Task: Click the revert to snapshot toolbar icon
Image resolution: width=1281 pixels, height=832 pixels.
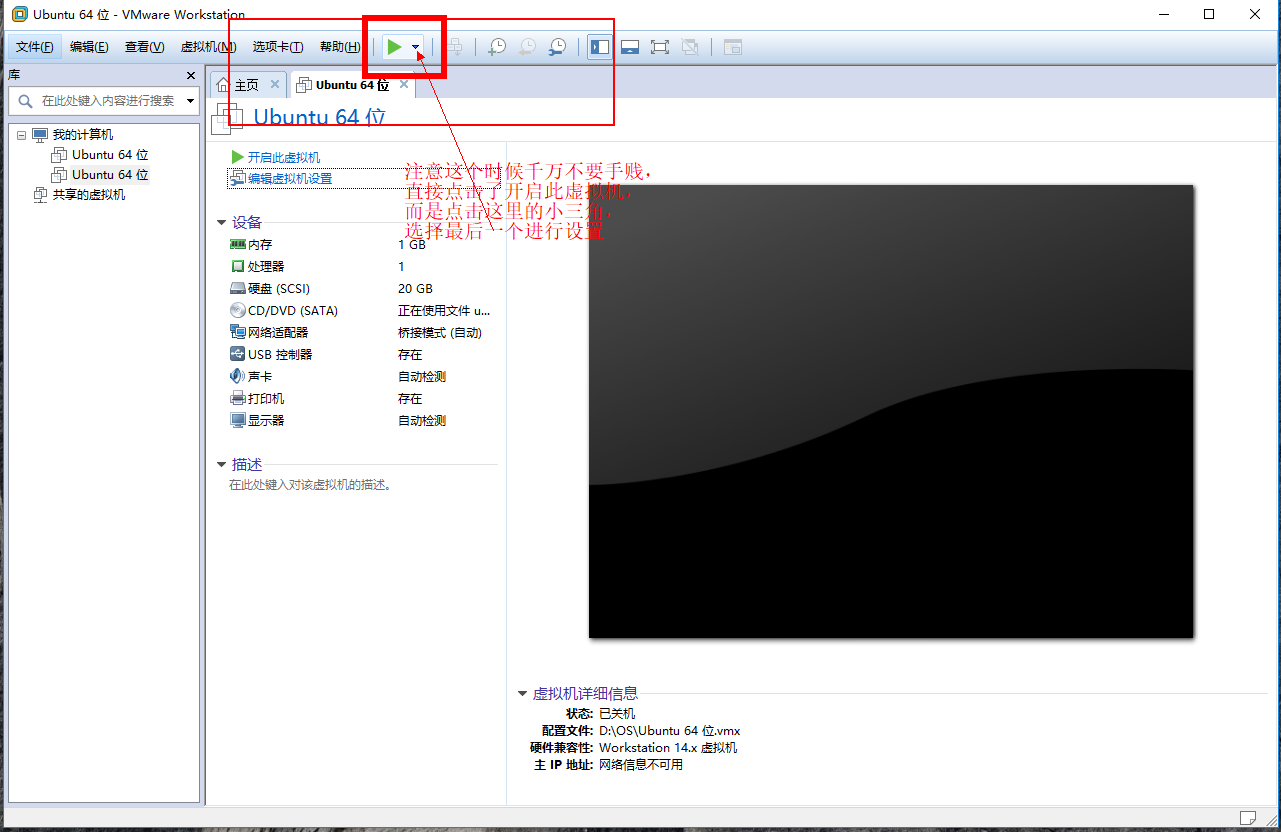Action: pos(527,47)
